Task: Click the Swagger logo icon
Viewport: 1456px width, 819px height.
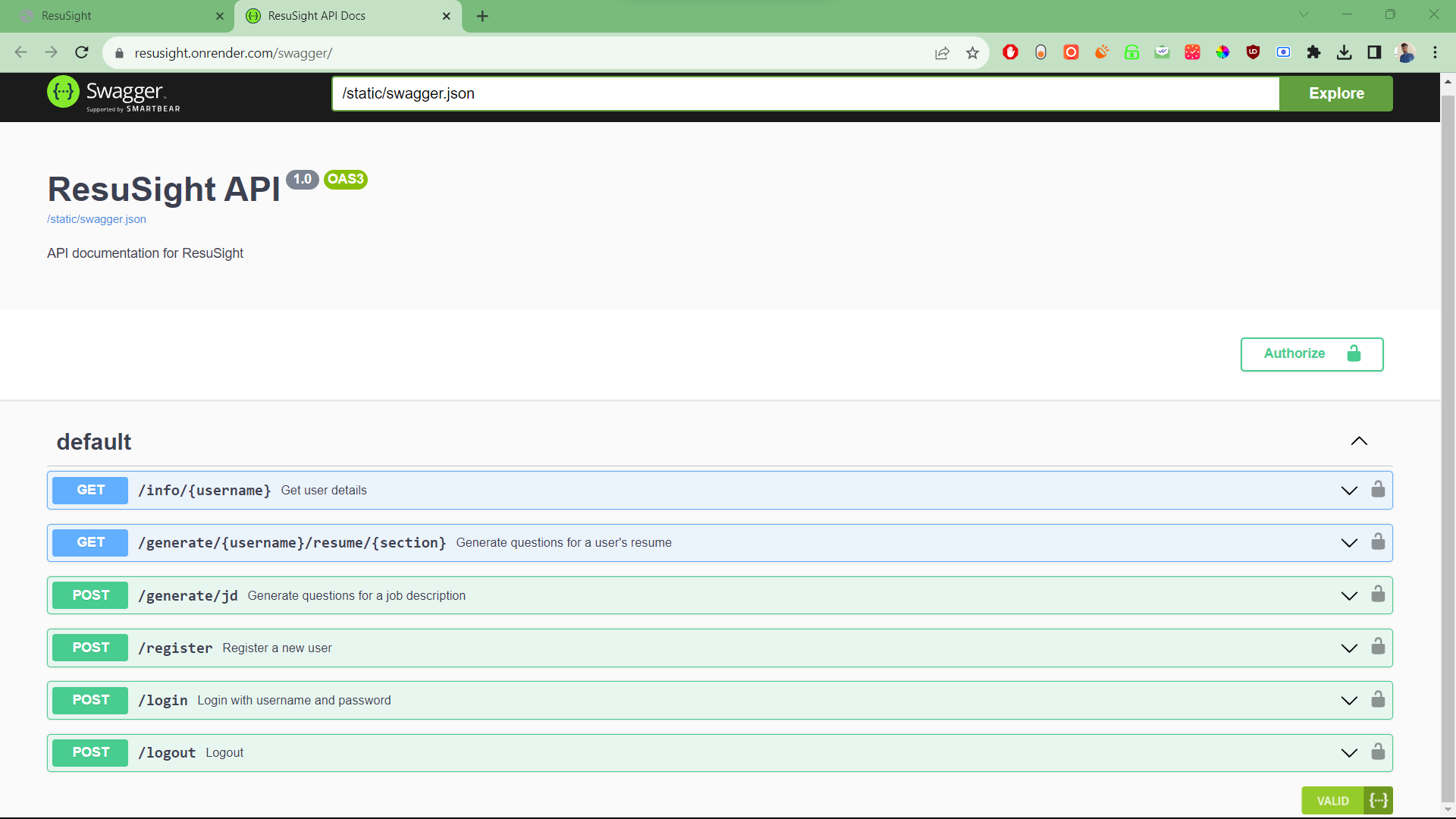Action: pyautogui.click(x=63, y=93)
